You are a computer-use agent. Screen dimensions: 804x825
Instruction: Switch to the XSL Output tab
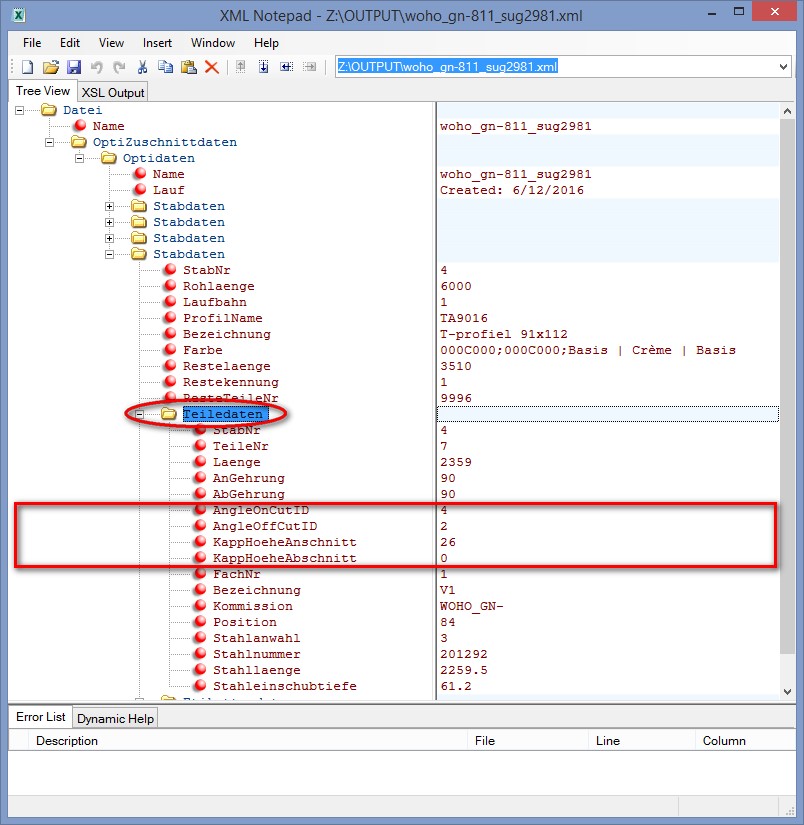click(113, 93)
